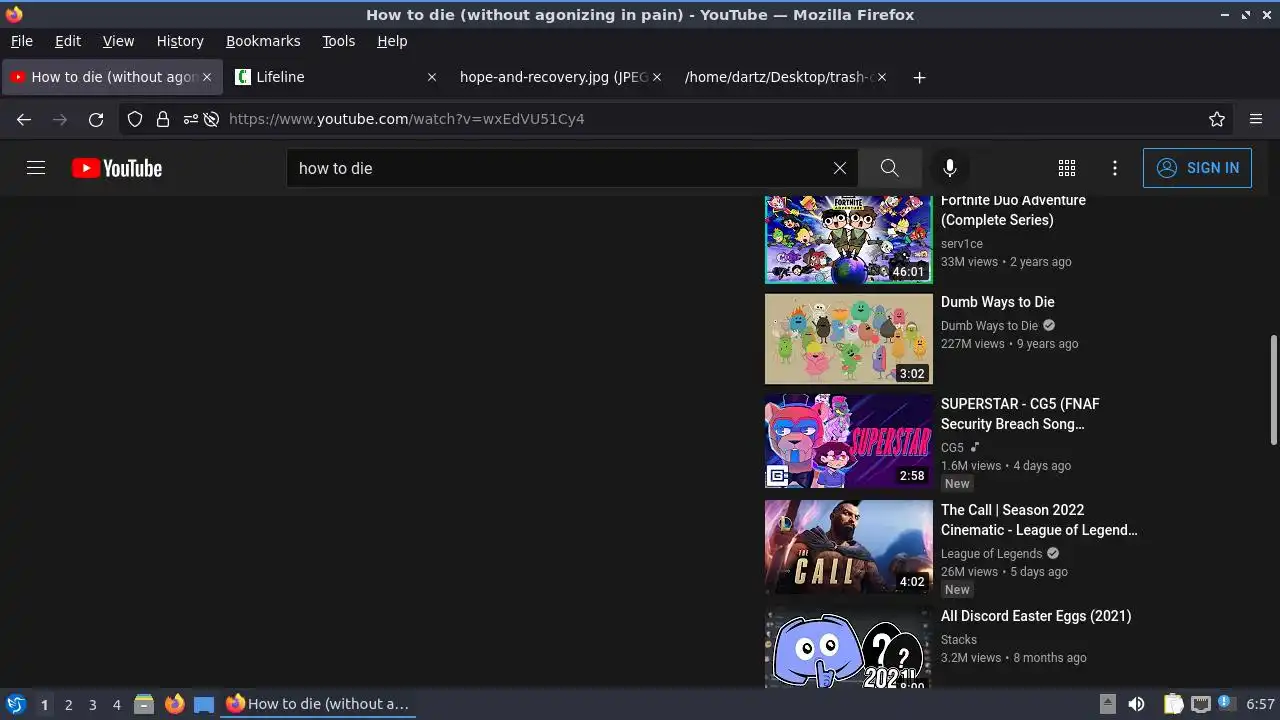Screen dimensions: 1280x720
Task: Open the network tray icon
Action: click(1201, 704)
